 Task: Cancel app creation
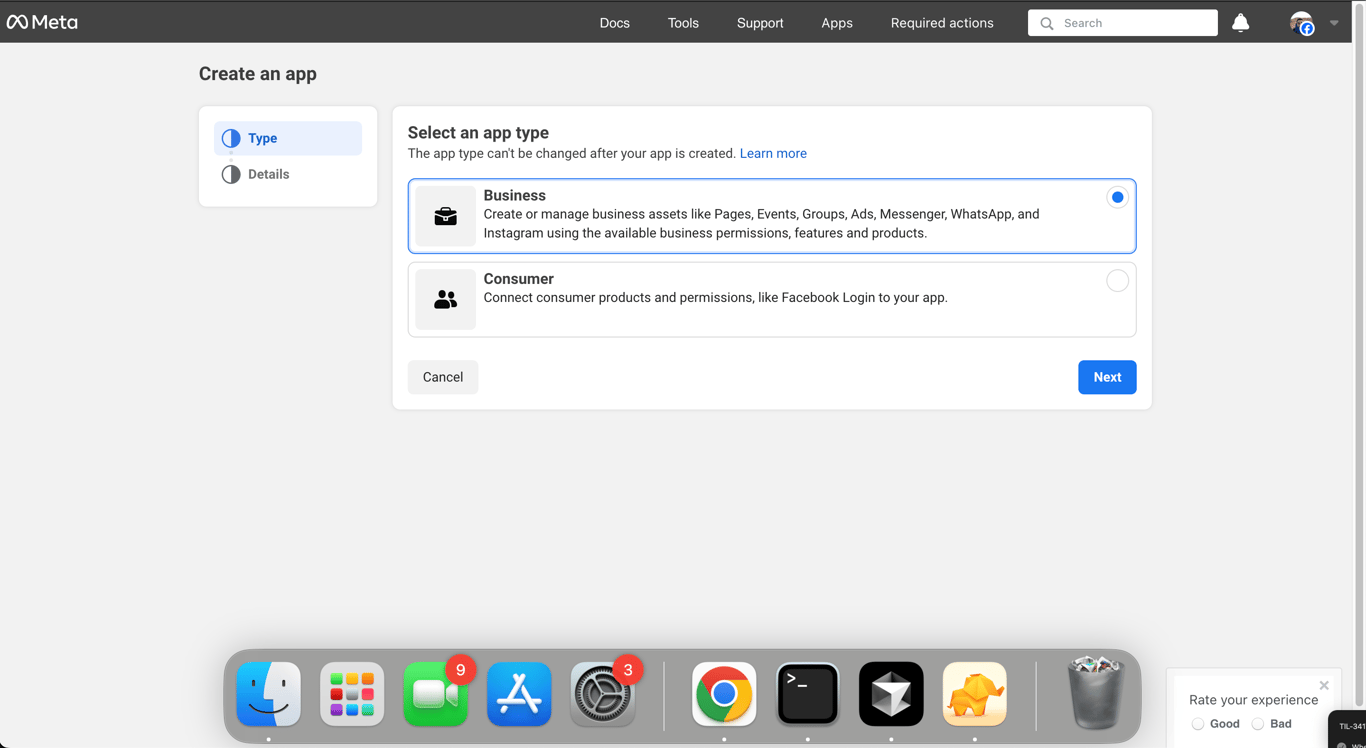coord(443,377)
